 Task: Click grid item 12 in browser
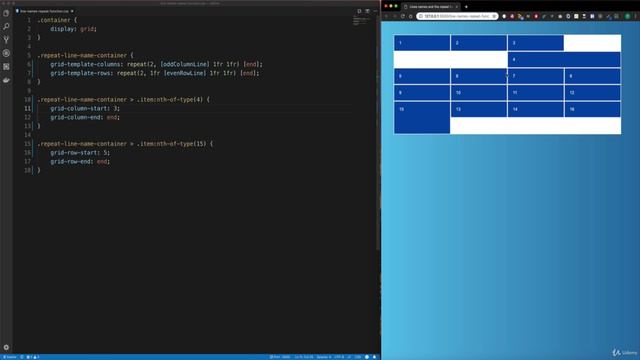tap(592, 93)
